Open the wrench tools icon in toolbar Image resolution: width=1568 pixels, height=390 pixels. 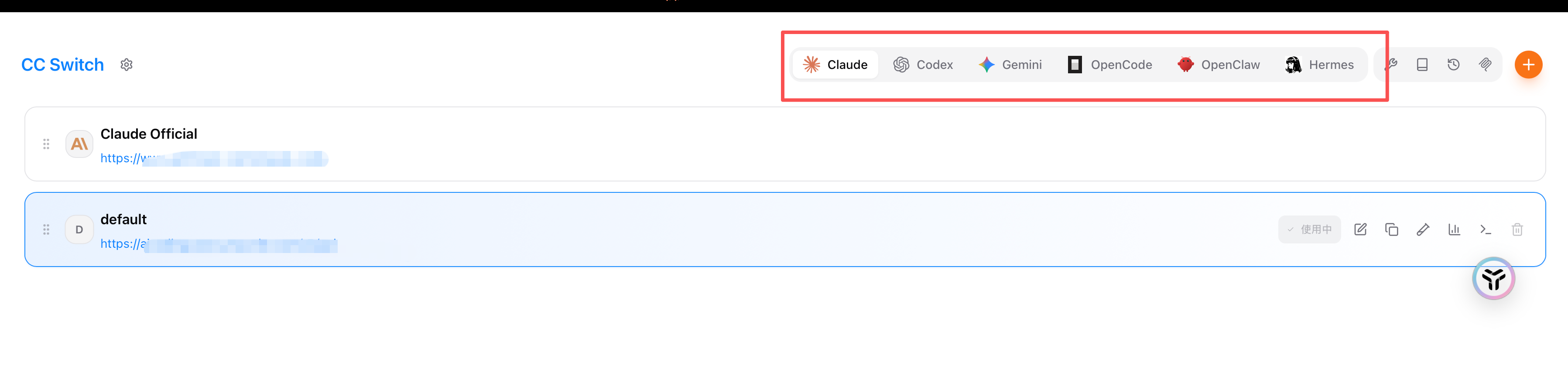[1391, 65]
